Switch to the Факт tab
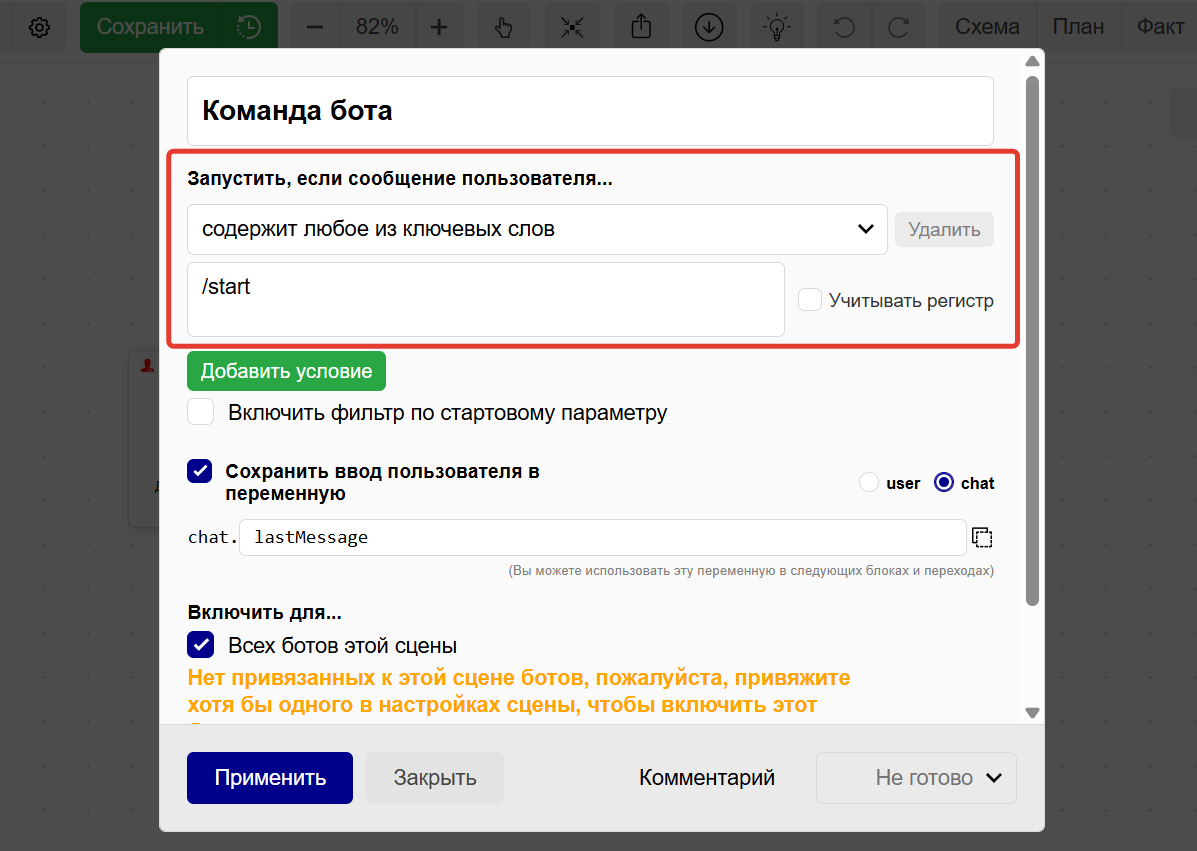The image size is (1197, 851). (1160, 27)
